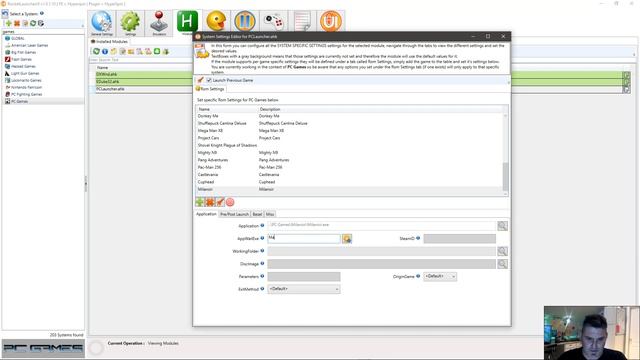Open the gamepad and dice icon tab

point(273,21)
